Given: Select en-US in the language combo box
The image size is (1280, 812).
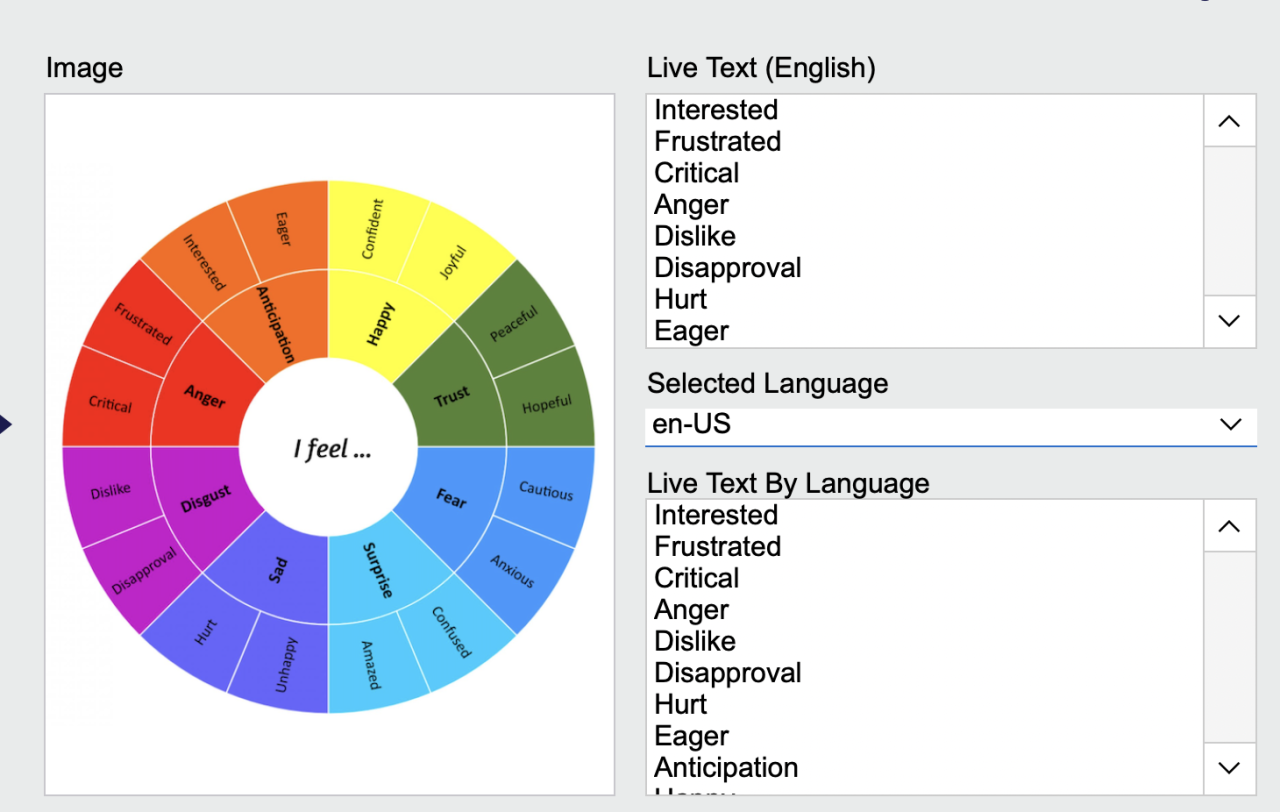Looking at the screenshot, I should click(x=950, y=424).
